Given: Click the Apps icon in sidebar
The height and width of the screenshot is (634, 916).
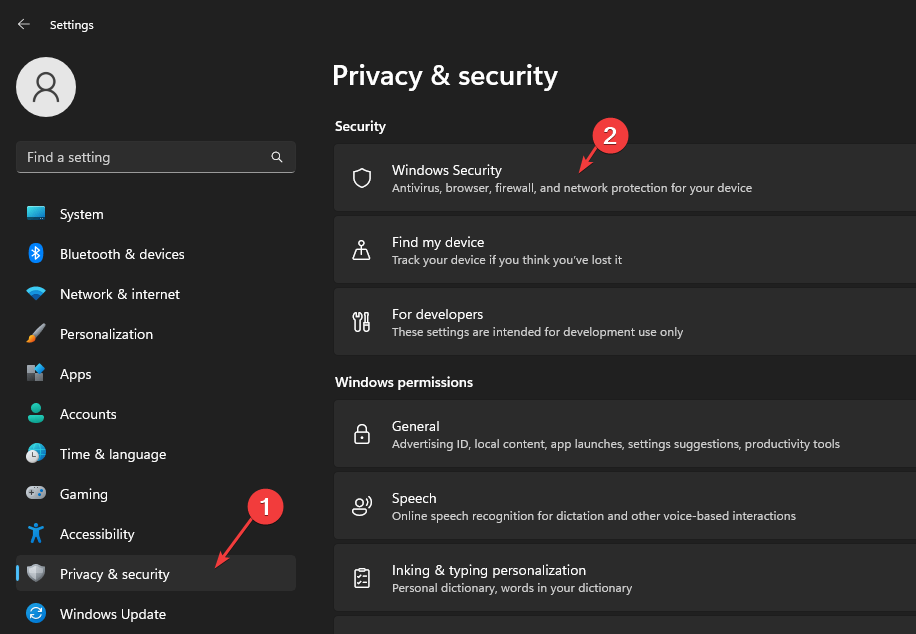Looking at the screenshot, I should 36,373.
